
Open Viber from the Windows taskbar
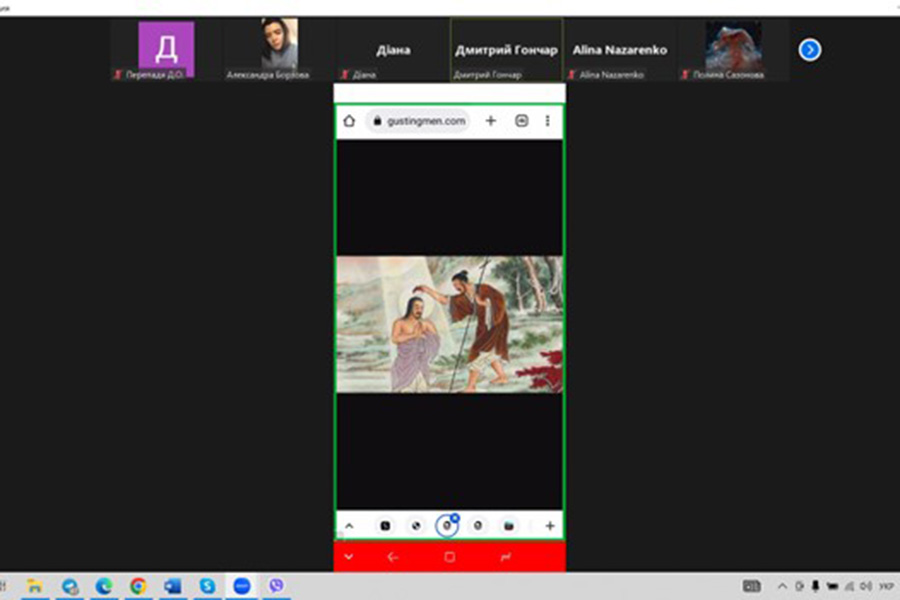click(x=276, y=586)
